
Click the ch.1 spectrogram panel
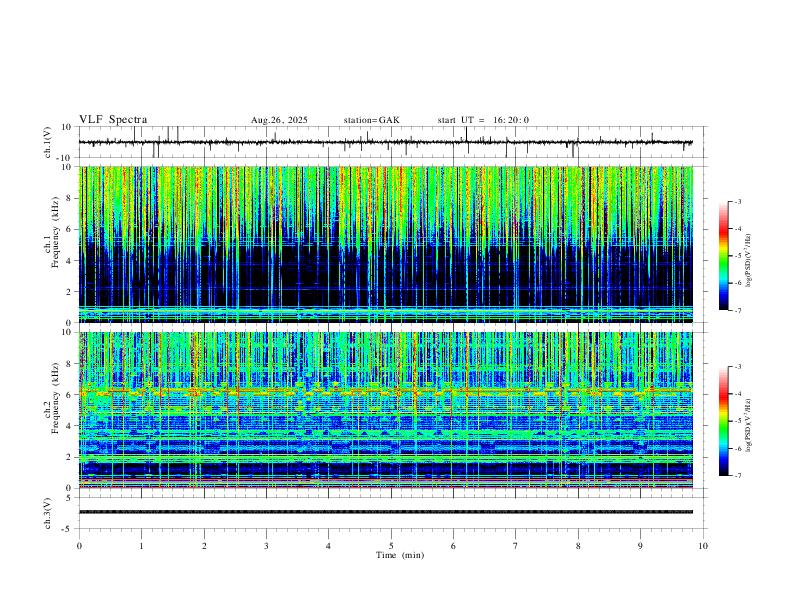click(x=386, y=244)
